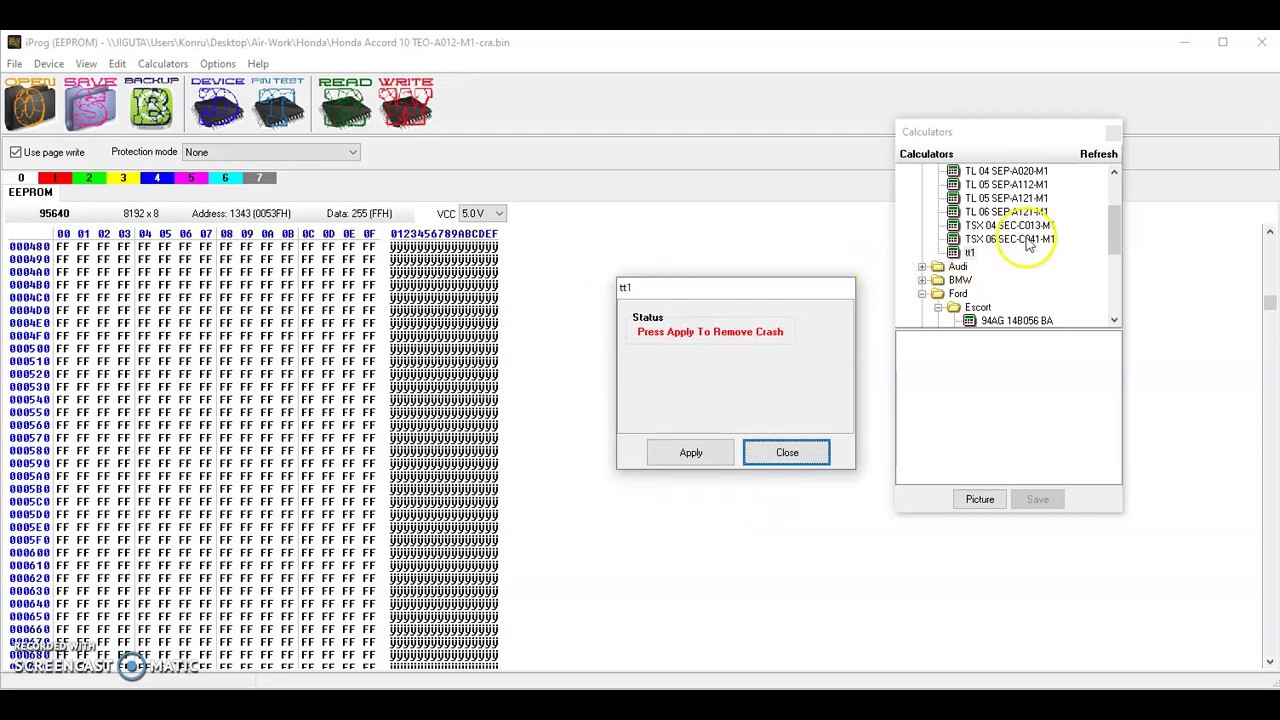Switch to the EEPROM tab
The width and height of the screenshot is (1280, 720).
pyautogui.click(x=30, y=192)
